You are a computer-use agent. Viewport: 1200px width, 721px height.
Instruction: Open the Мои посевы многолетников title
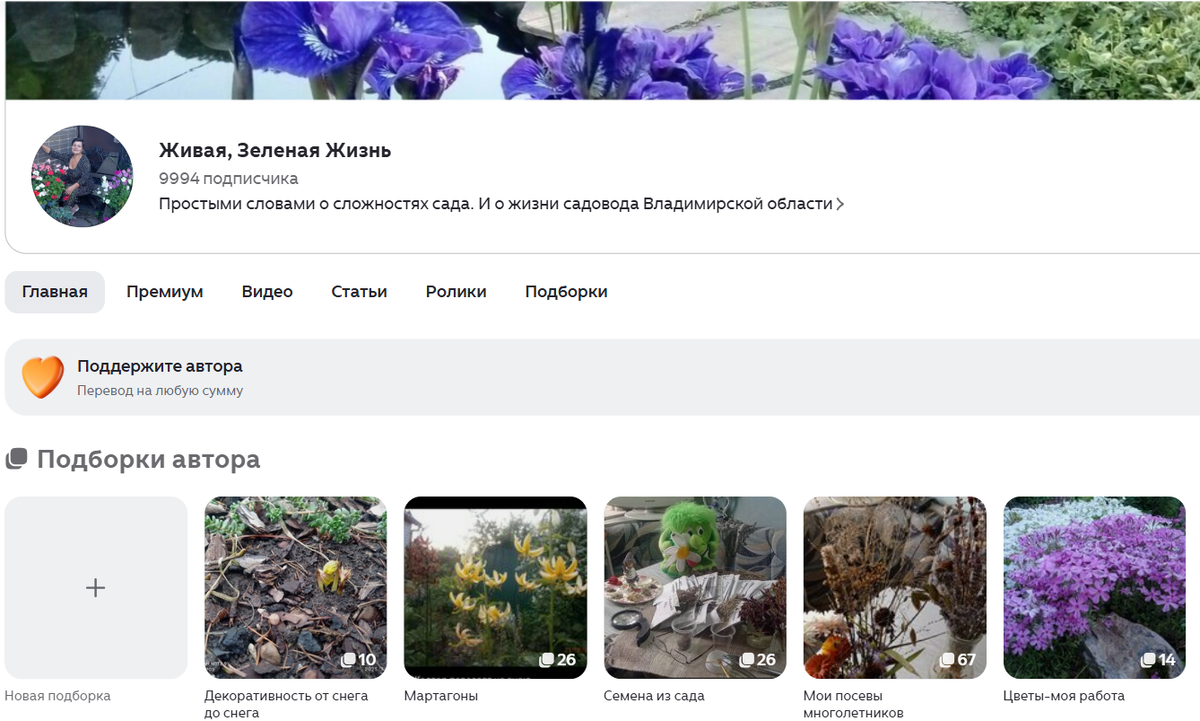853,704
